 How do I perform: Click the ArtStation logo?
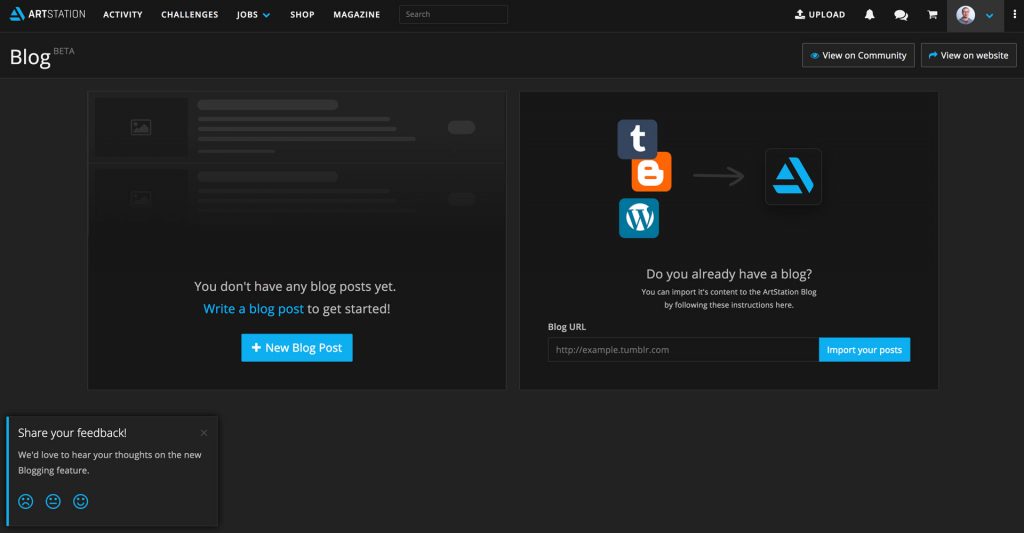click(x=47, y=14)
